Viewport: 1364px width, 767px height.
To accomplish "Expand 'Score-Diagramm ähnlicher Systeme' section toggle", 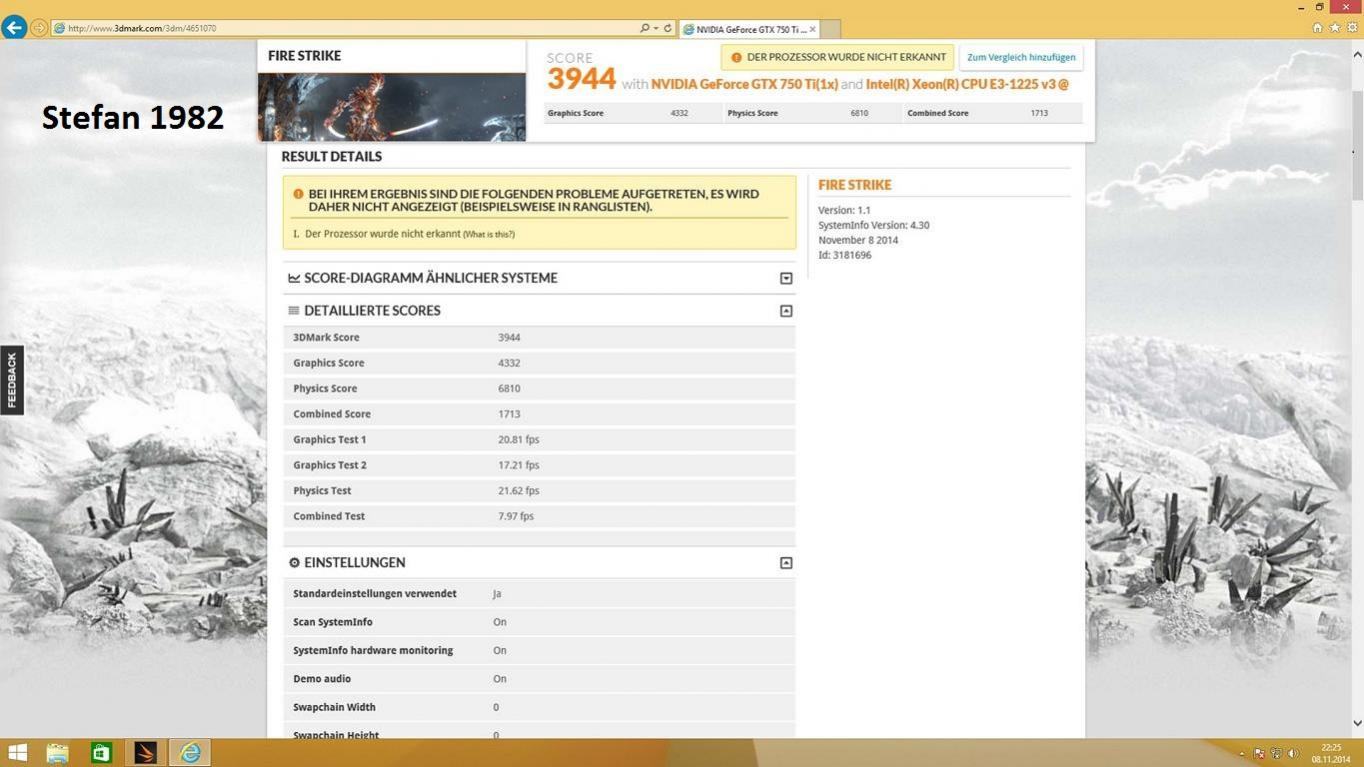I will click(x=786, y=278).
